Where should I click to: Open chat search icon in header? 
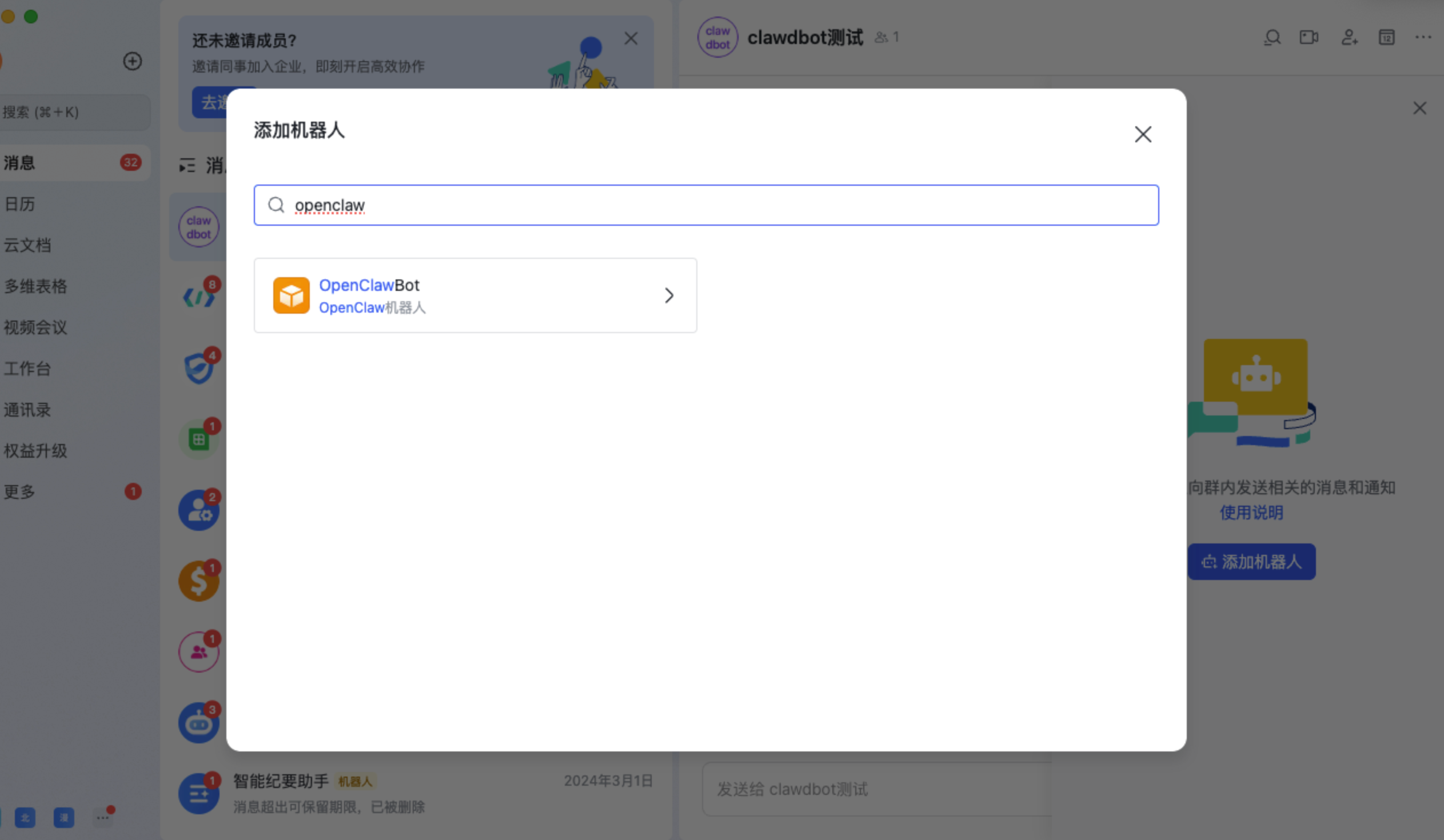tap(1272, 38)
